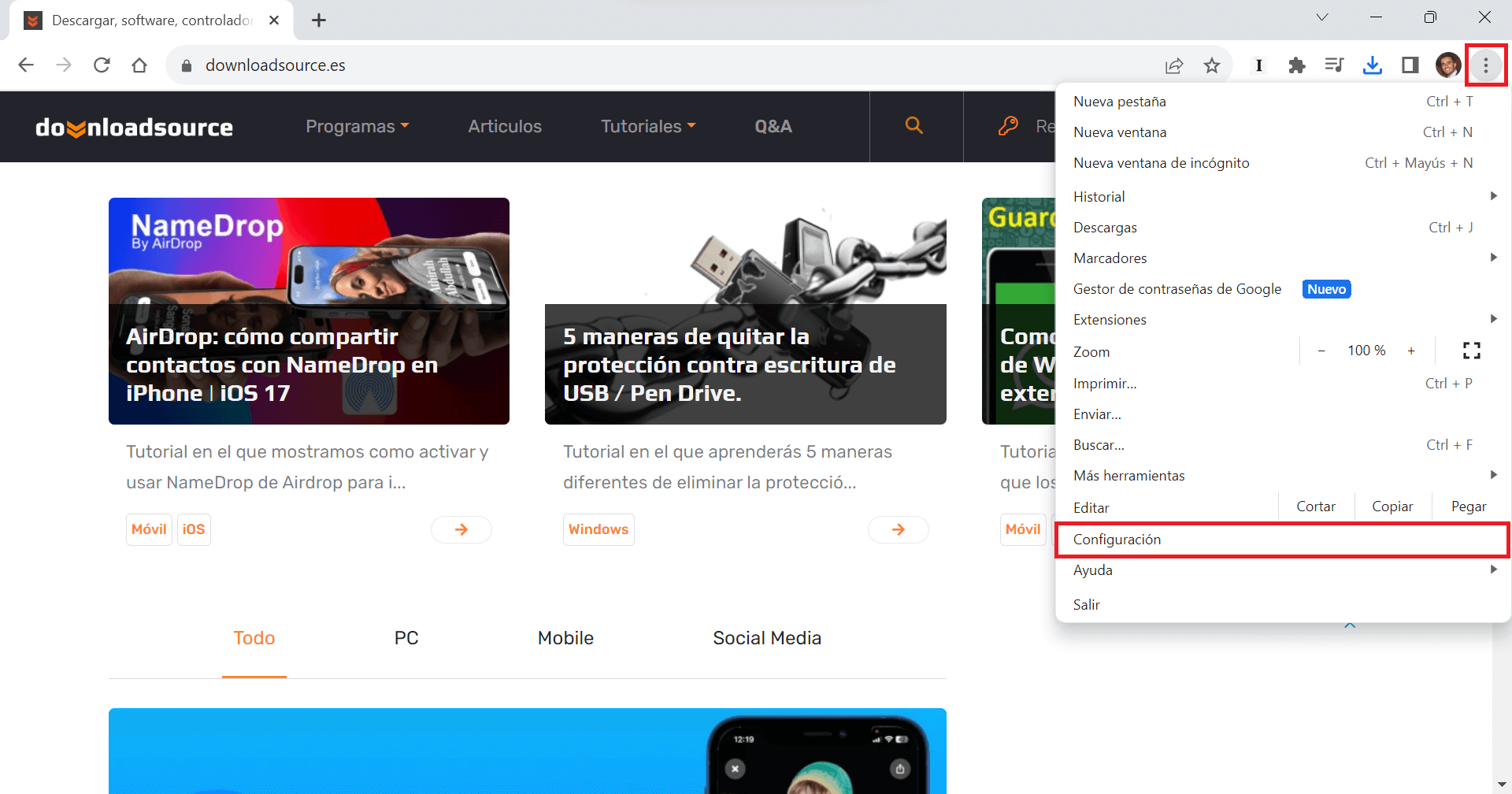This screenshot has height=794, width=1512.
Task: Click the 100 % zoom value
Action: 1366,351
